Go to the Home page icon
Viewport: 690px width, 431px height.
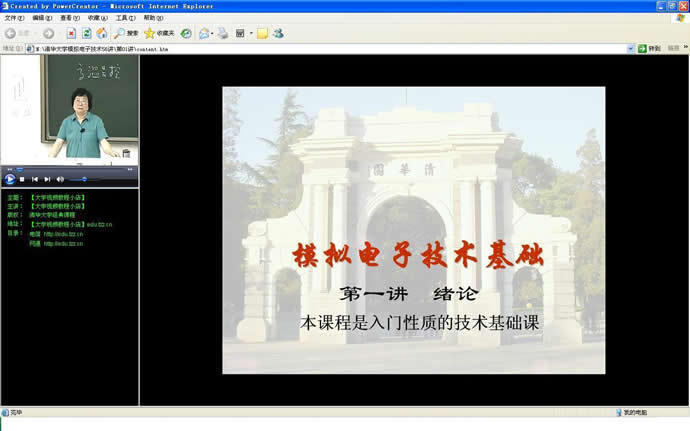102,33
